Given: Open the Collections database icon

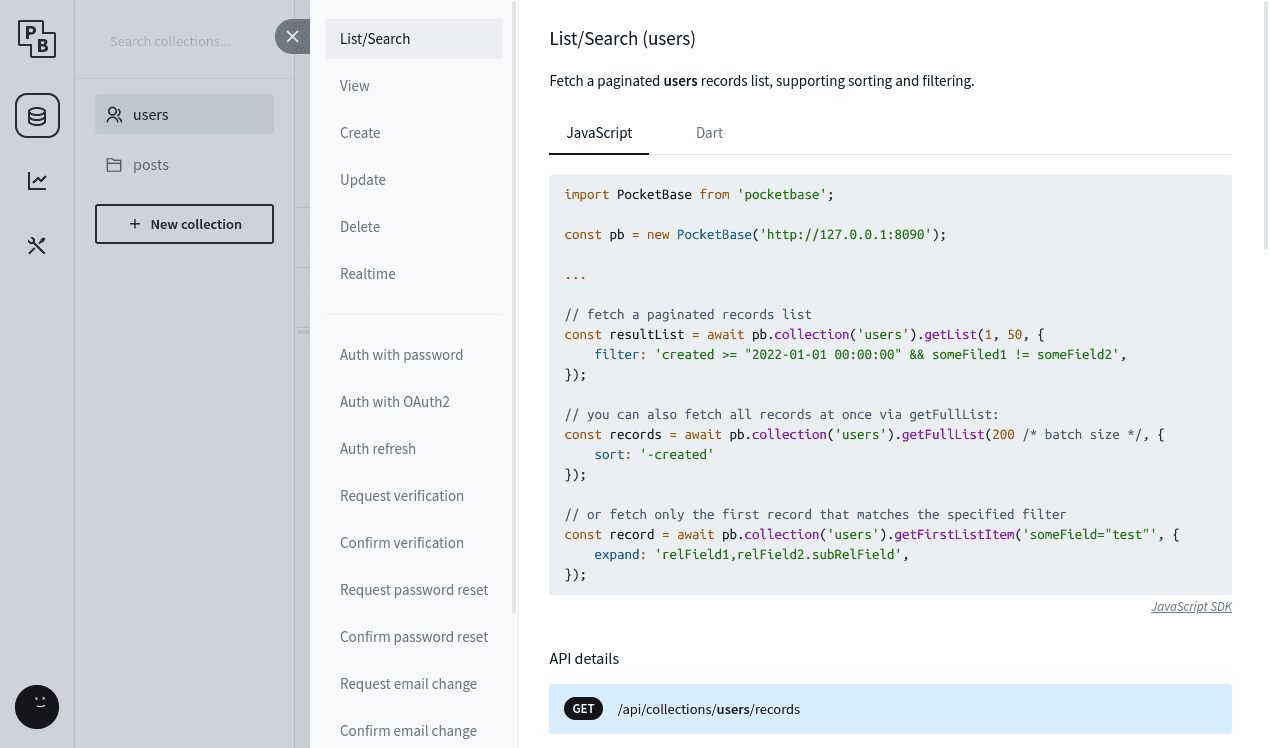Looking at the screenshot, I should pyautogui.click(x=37, y=116).
